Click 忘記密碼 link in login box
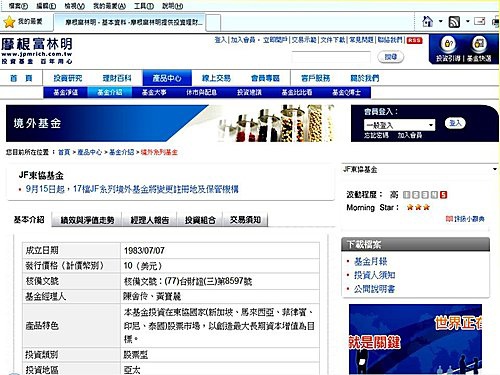 pyautogui.click(x=376, y=135)
